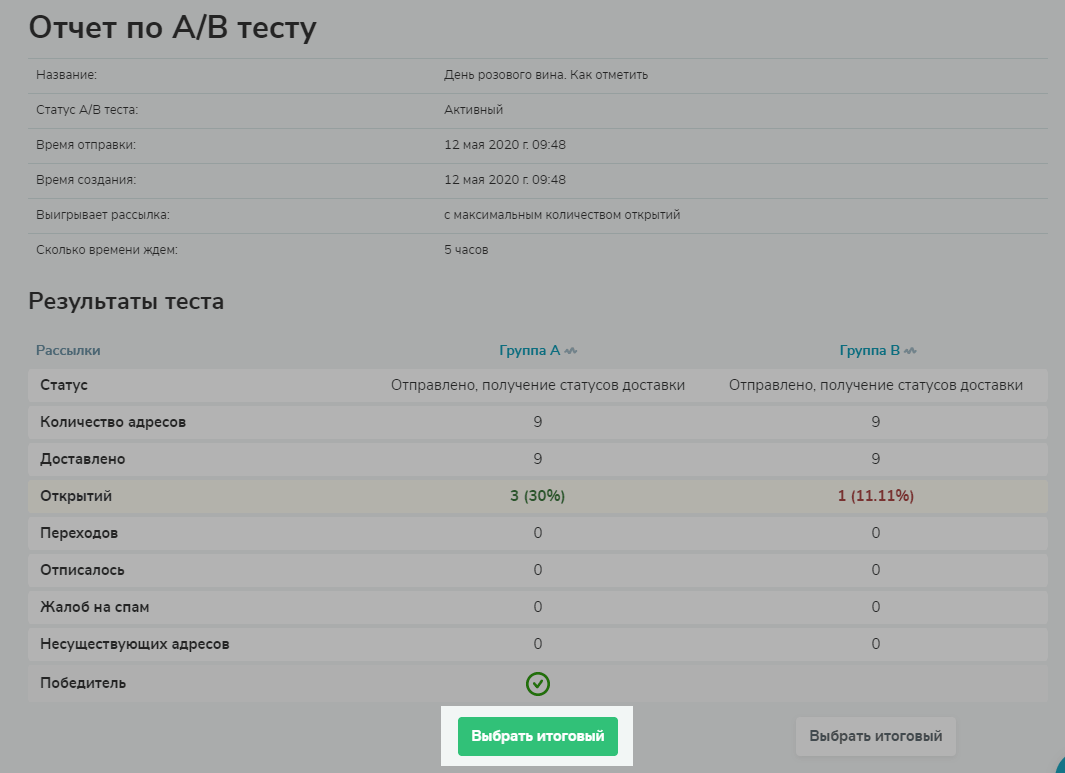This screenshot has width=1065, height=773.
Task: Click the Активный status value
Action: click(473, 110)
